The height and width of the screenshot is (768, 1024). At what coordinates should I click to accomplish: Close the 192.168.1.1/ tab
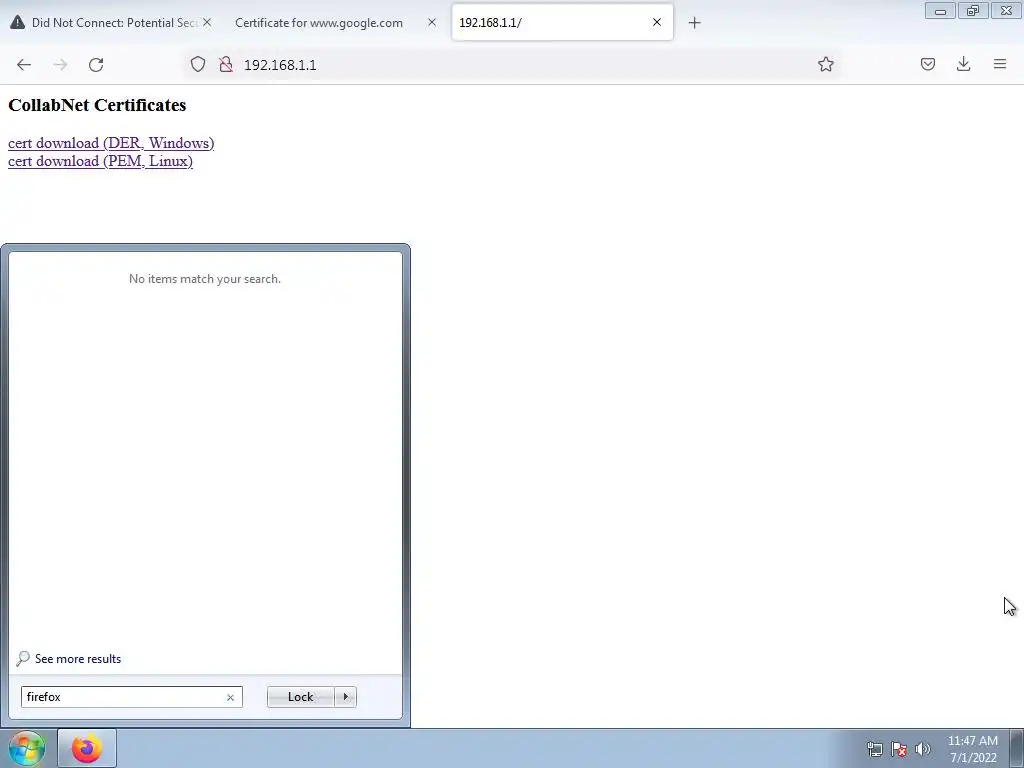657,22
